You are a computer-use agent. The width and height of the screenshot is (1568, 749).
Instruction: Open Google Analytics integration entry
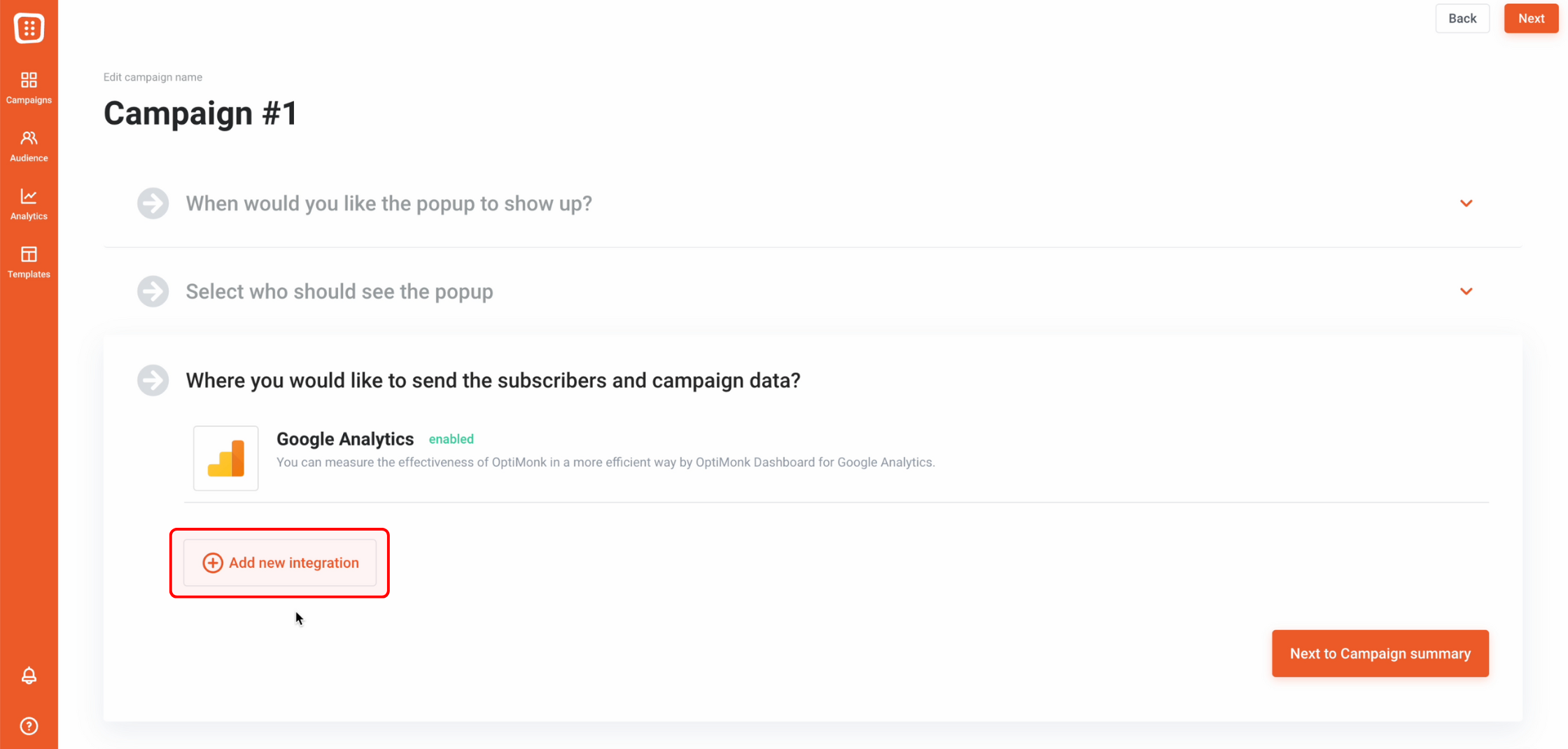[x=836, y=458]
